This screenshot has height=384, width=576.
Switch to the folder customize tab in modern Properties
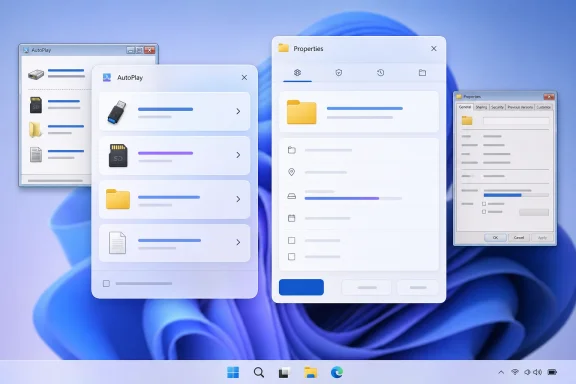422,73
